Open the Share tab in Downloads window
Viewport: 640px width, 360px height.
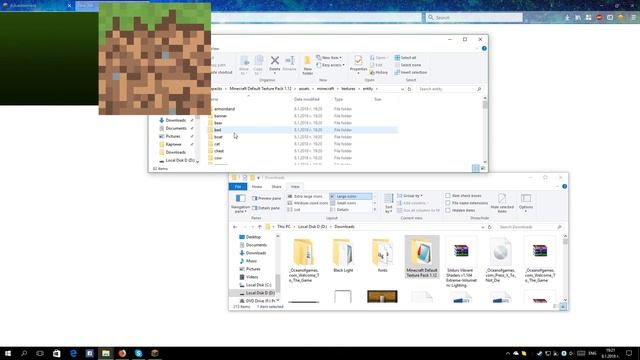click(x=276, y=187)
